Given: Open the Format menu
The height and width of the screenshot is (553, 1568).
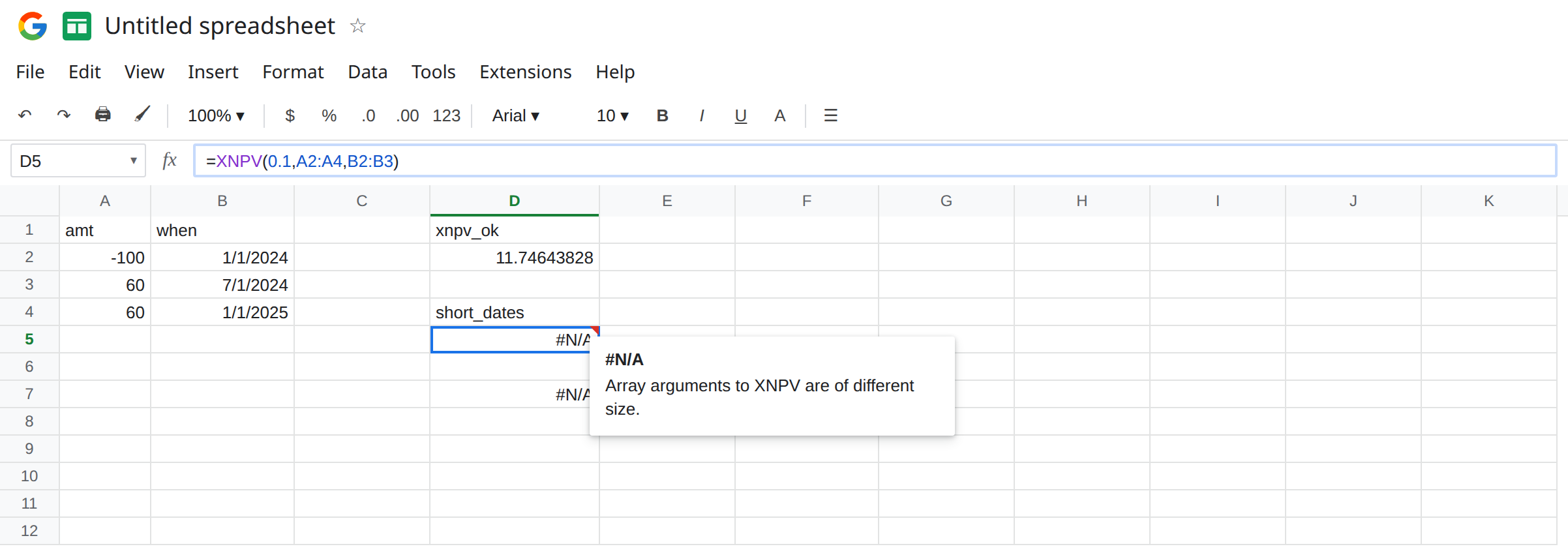Looking at the screenshot, I should pyautogui.click(x=293, y=72).
